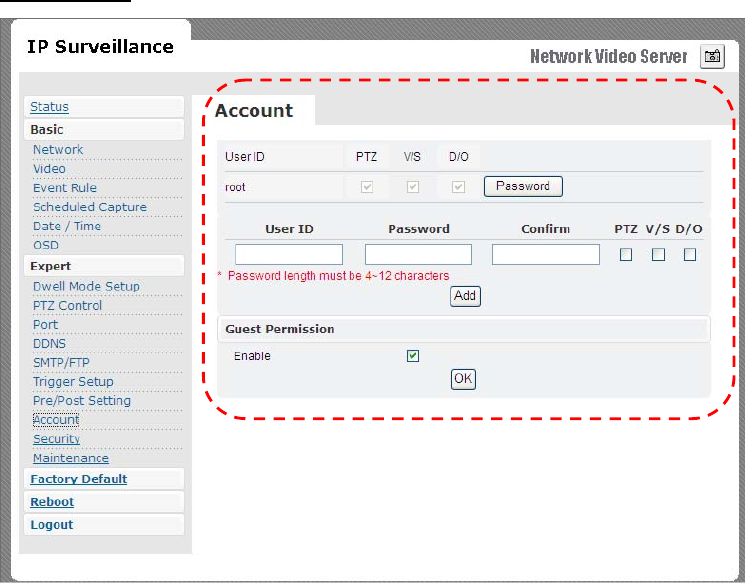Focus the new Password input field

(418, 254)
